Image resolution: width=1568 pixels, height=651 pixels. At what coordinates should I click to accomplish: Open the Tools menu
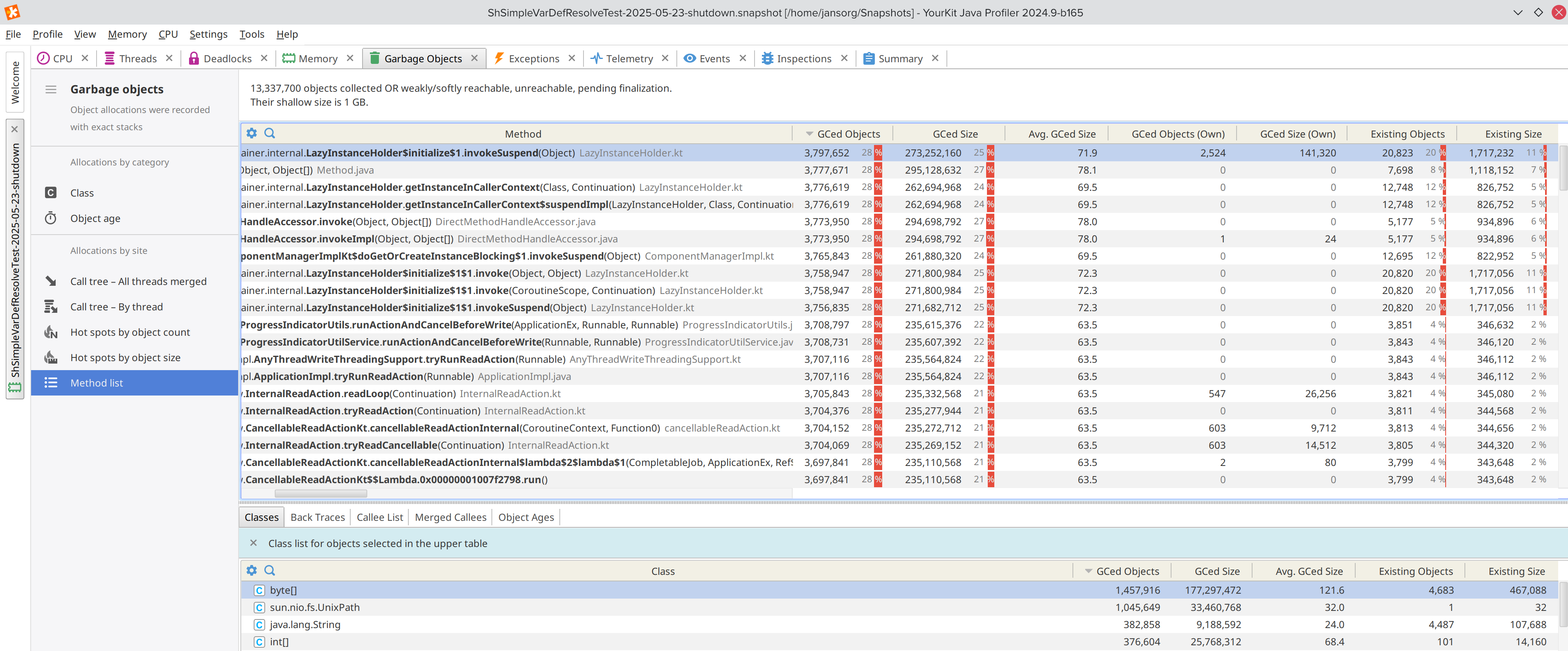pyautogui.click(x=251, y=34)
